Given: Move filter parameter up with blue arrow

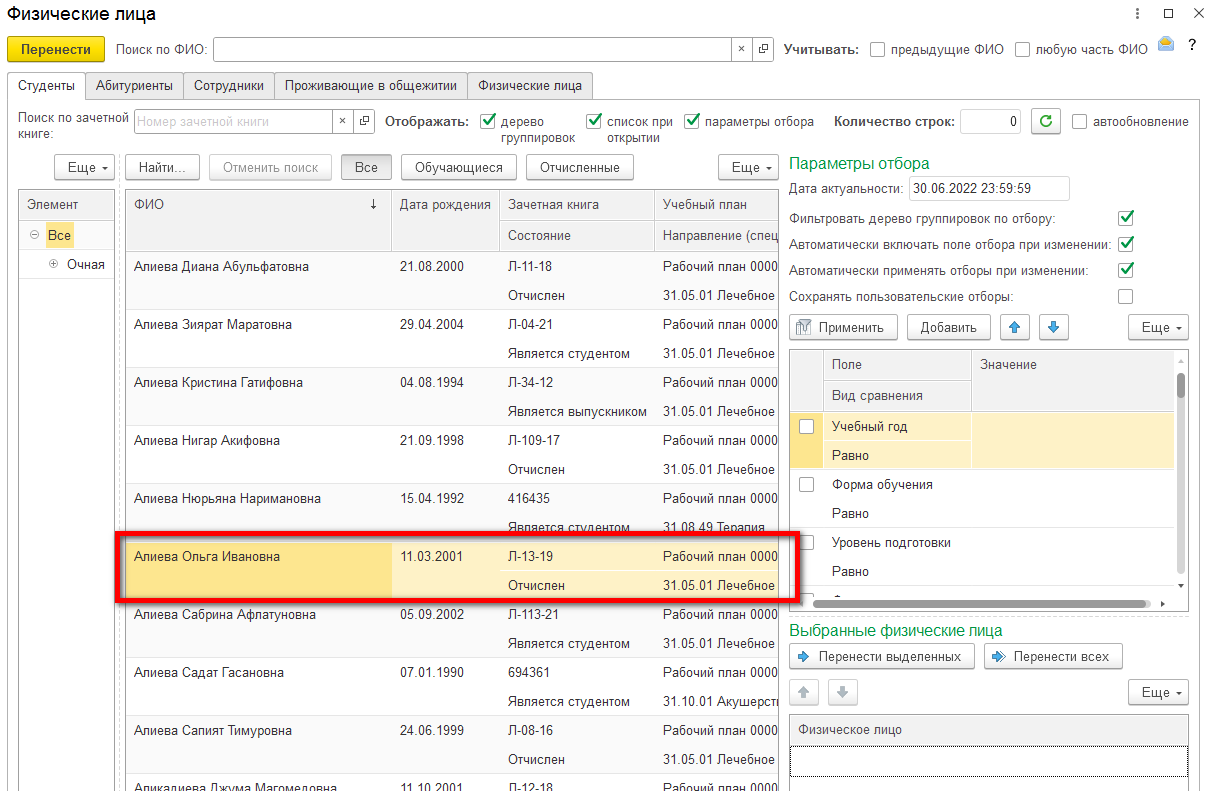Looking at the screenshot, I should coord(1014,327).
